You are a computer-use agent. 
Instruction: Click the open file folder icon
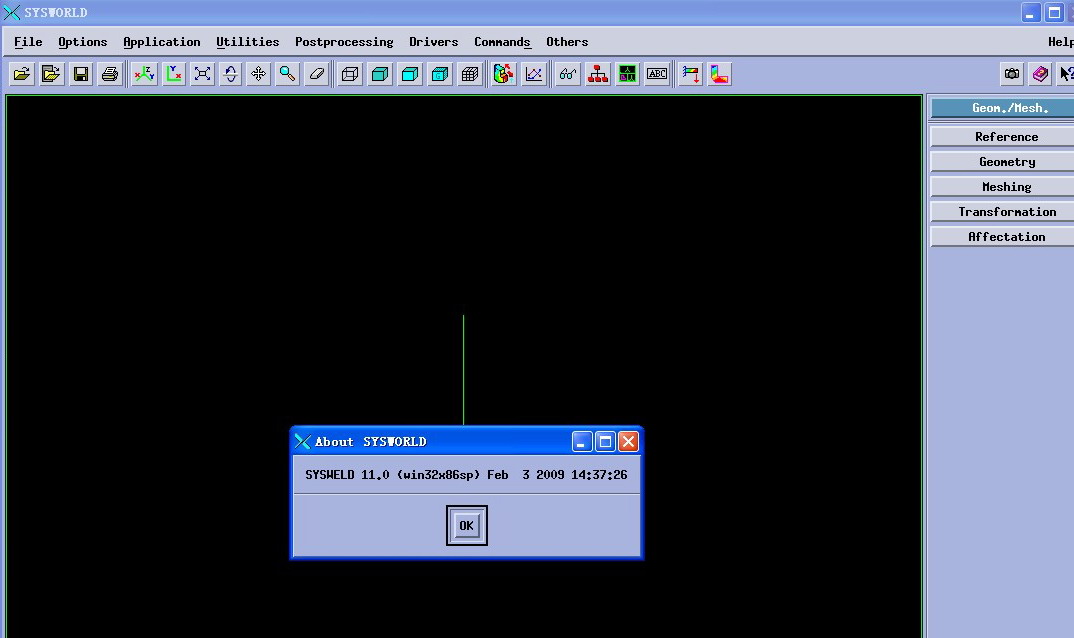[22, 74]
